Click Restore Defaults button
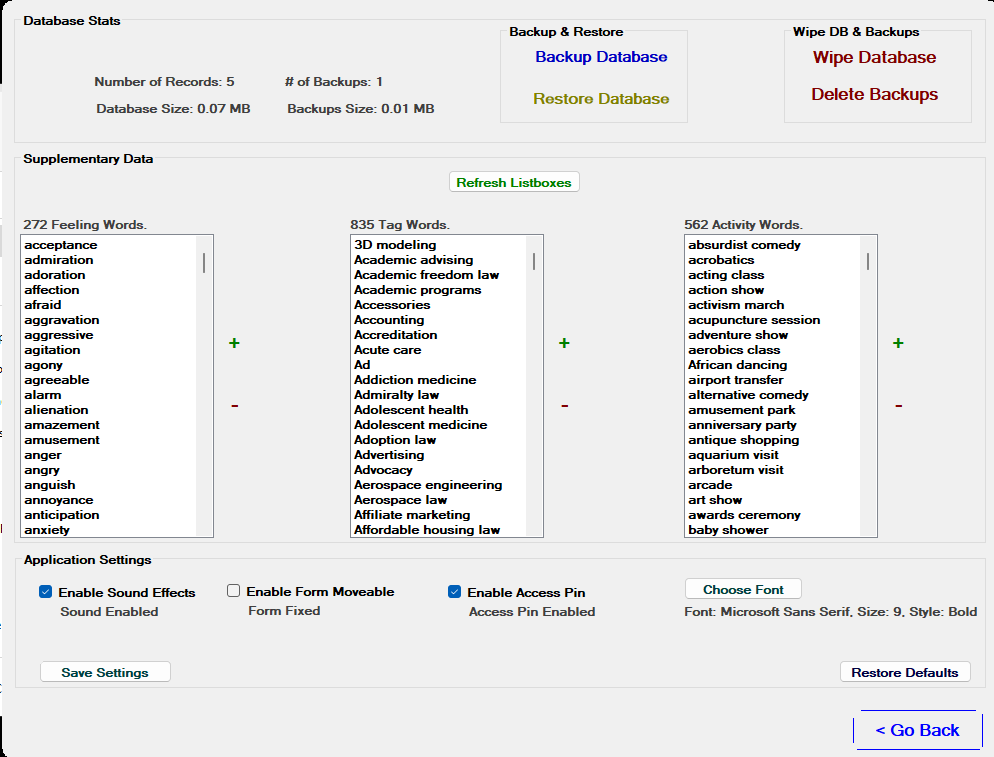994x757 pixels. point(905,672)
